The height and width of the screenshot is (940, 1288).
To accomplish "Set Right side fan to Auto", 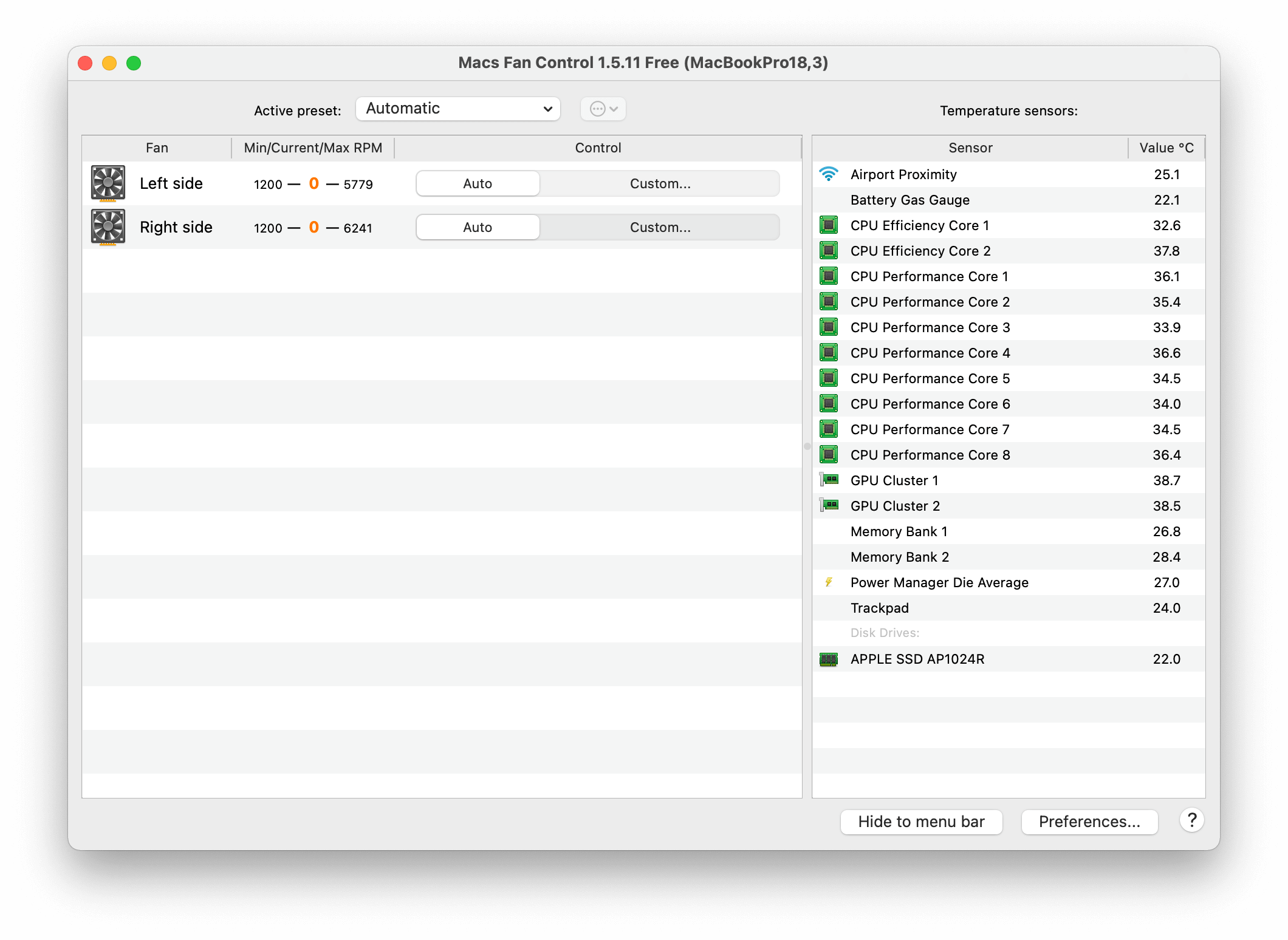I will [x=478, y=227].
